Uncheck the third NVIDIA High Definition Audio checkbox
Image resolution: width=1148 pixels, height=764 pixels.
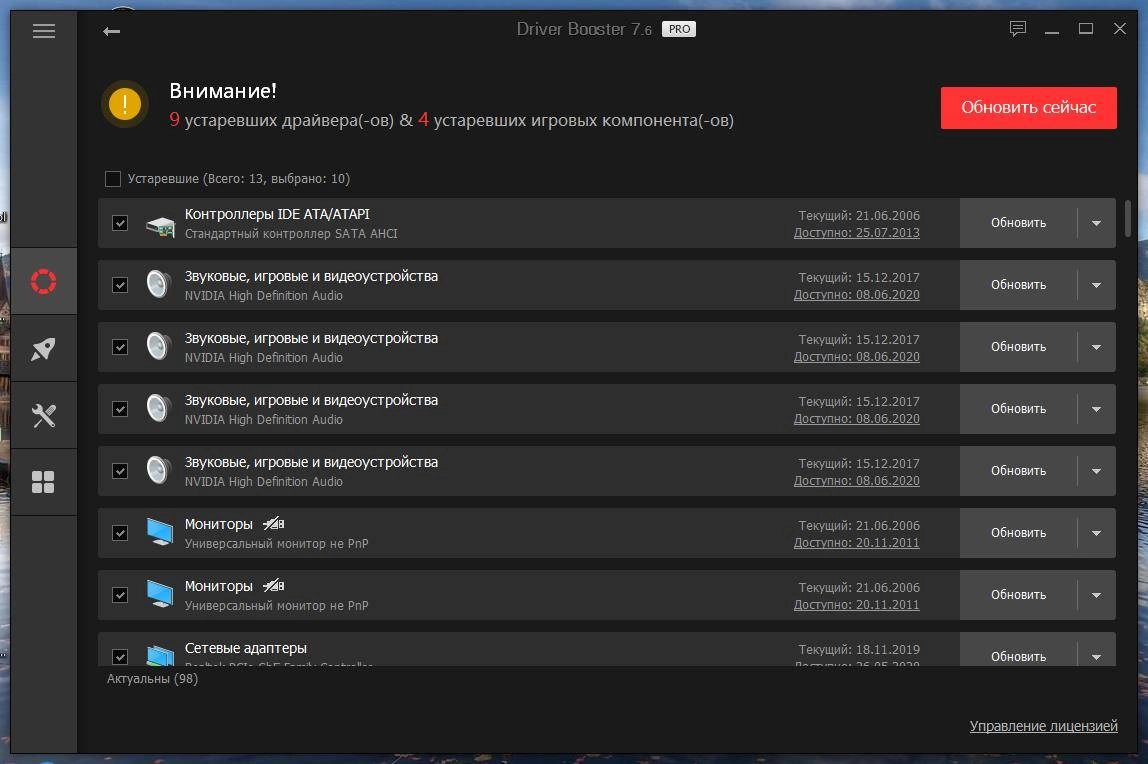click(120, 409)
